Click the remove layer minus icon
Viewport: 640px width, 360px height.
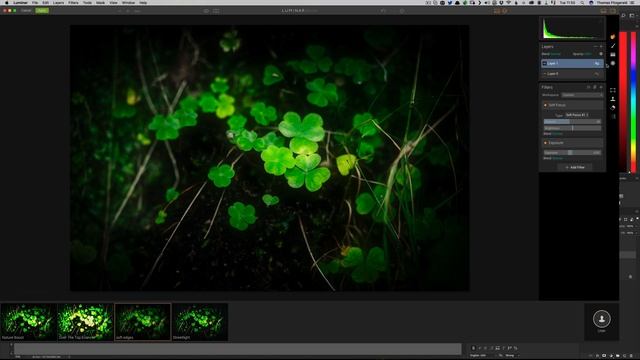[595, 47]
